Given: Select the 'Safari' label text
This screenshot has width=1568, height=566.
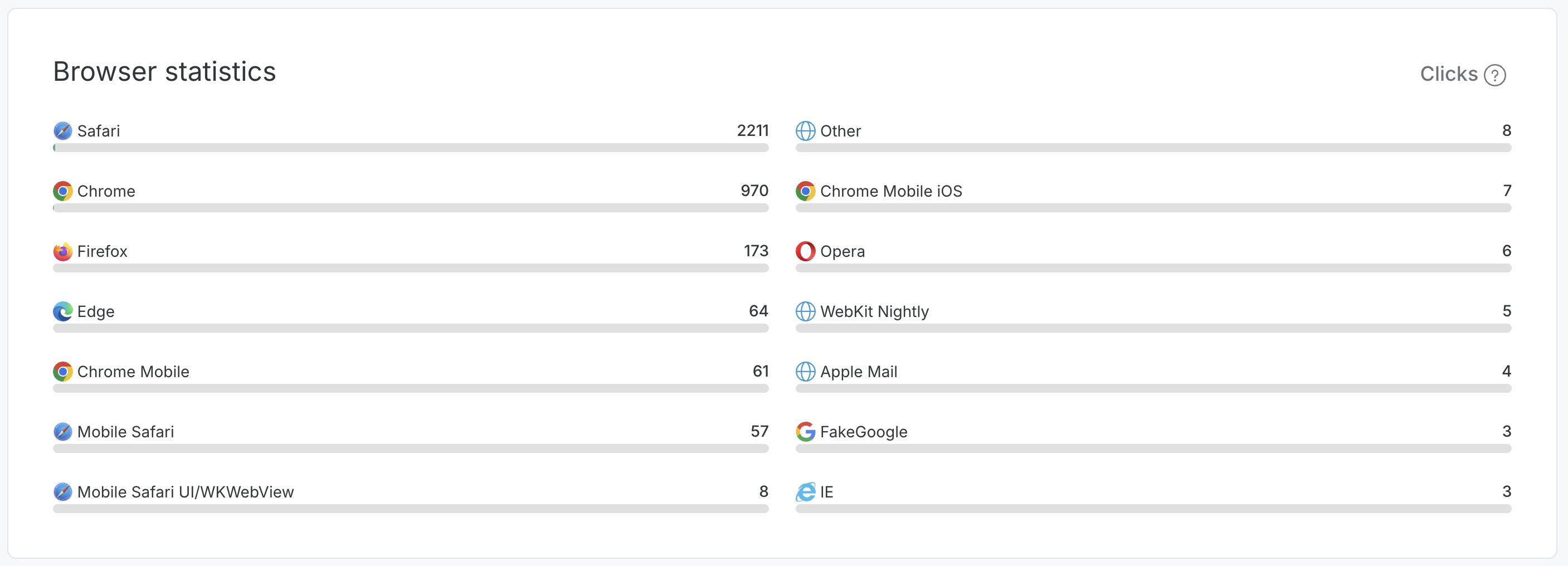Looking at the screenshot, I should pyautogui.click(x=99, y=131).
